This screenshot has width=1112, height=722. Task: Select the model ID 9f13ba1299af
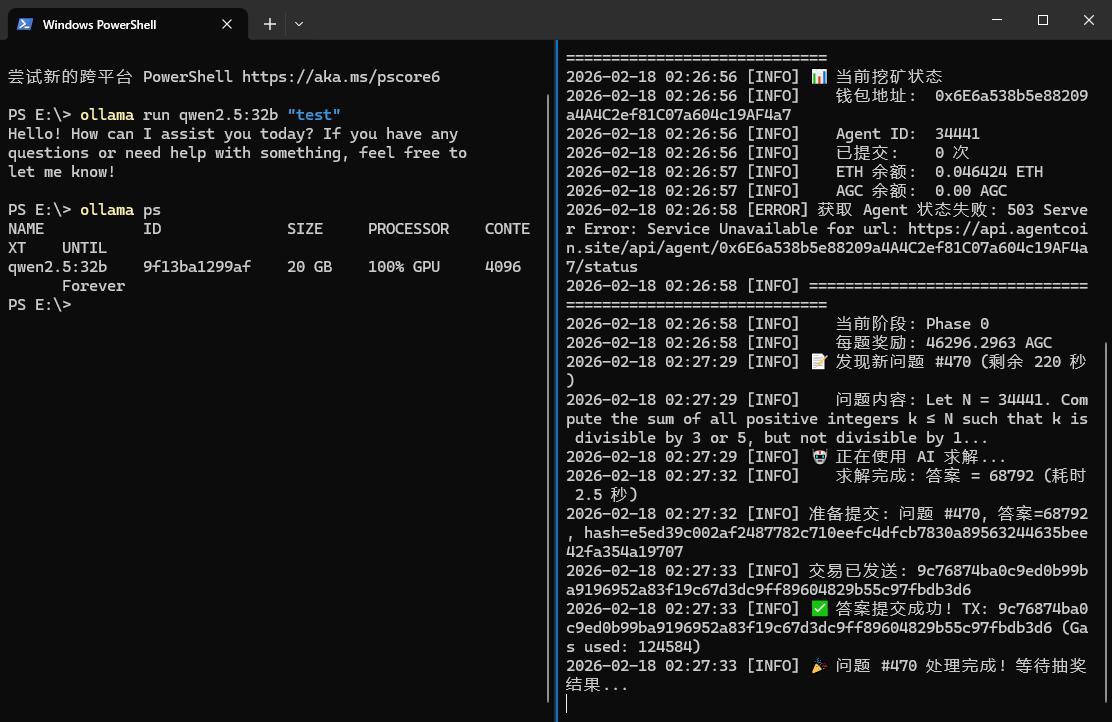197,267
